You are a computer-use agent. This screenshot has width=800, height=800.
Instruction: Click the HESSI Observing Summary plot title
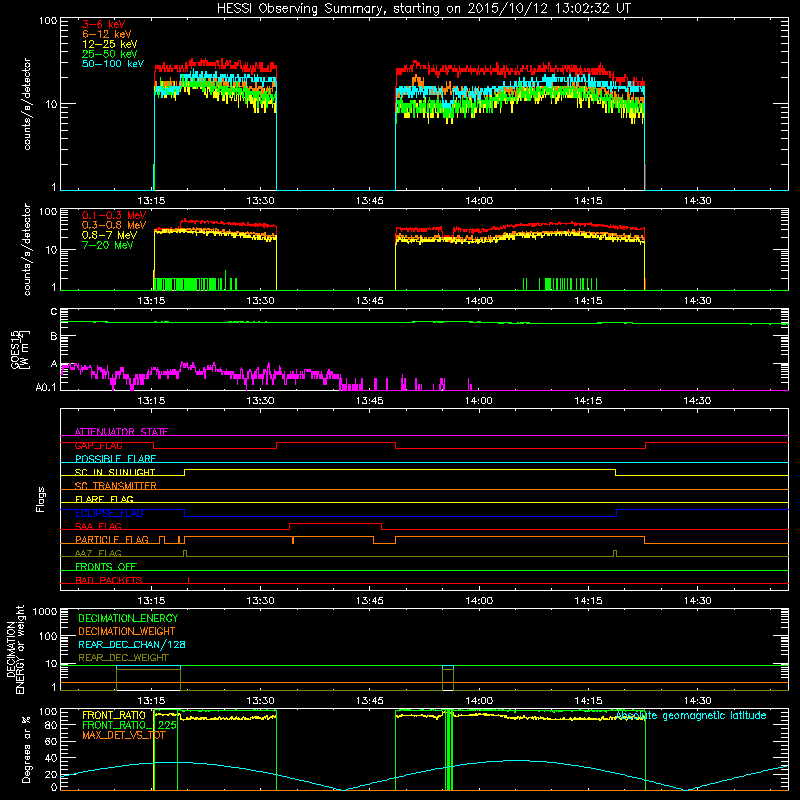pos(424,9)
